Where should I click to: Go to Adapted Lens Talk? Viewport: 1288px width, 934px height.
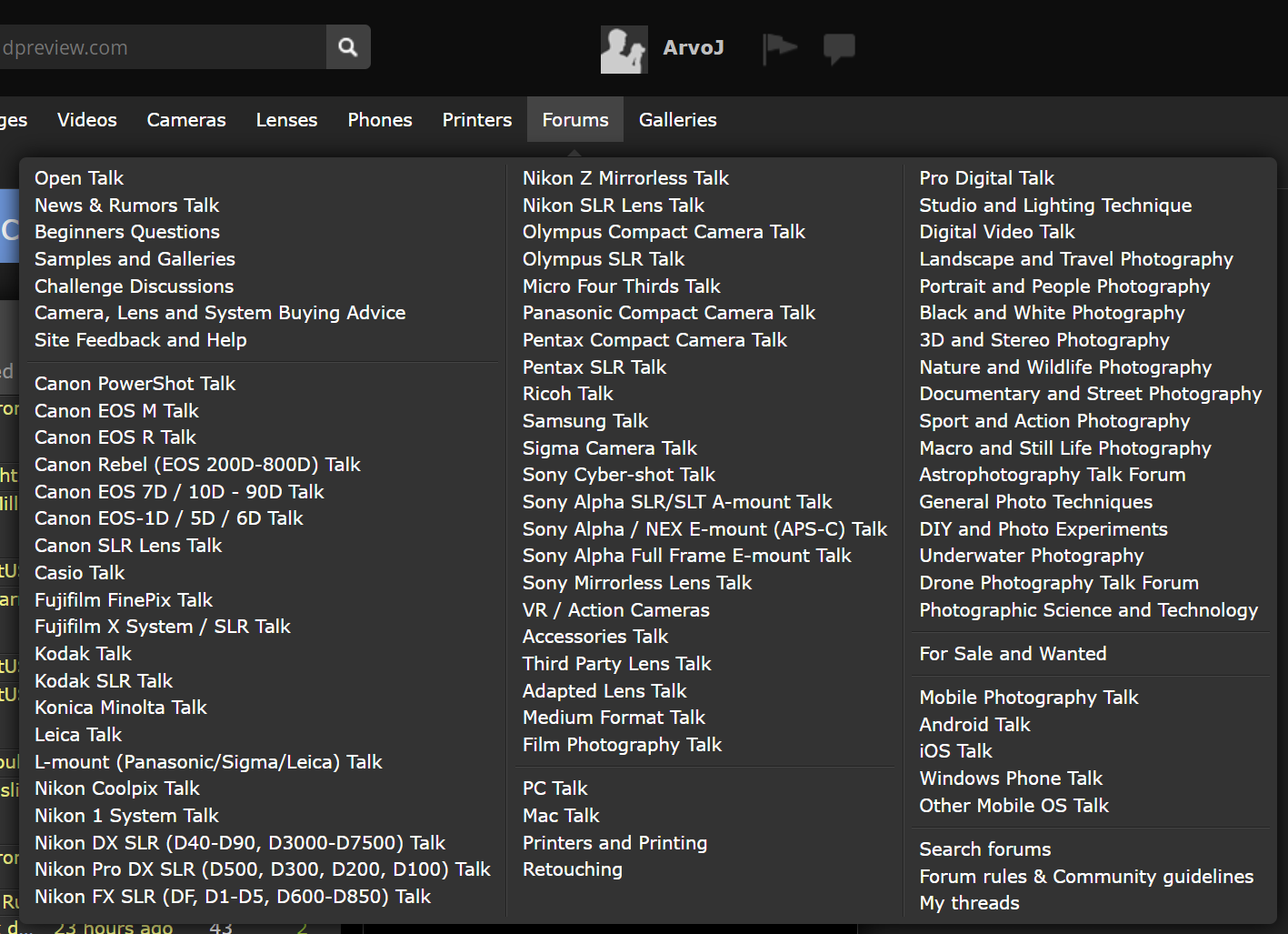point(604,691)
